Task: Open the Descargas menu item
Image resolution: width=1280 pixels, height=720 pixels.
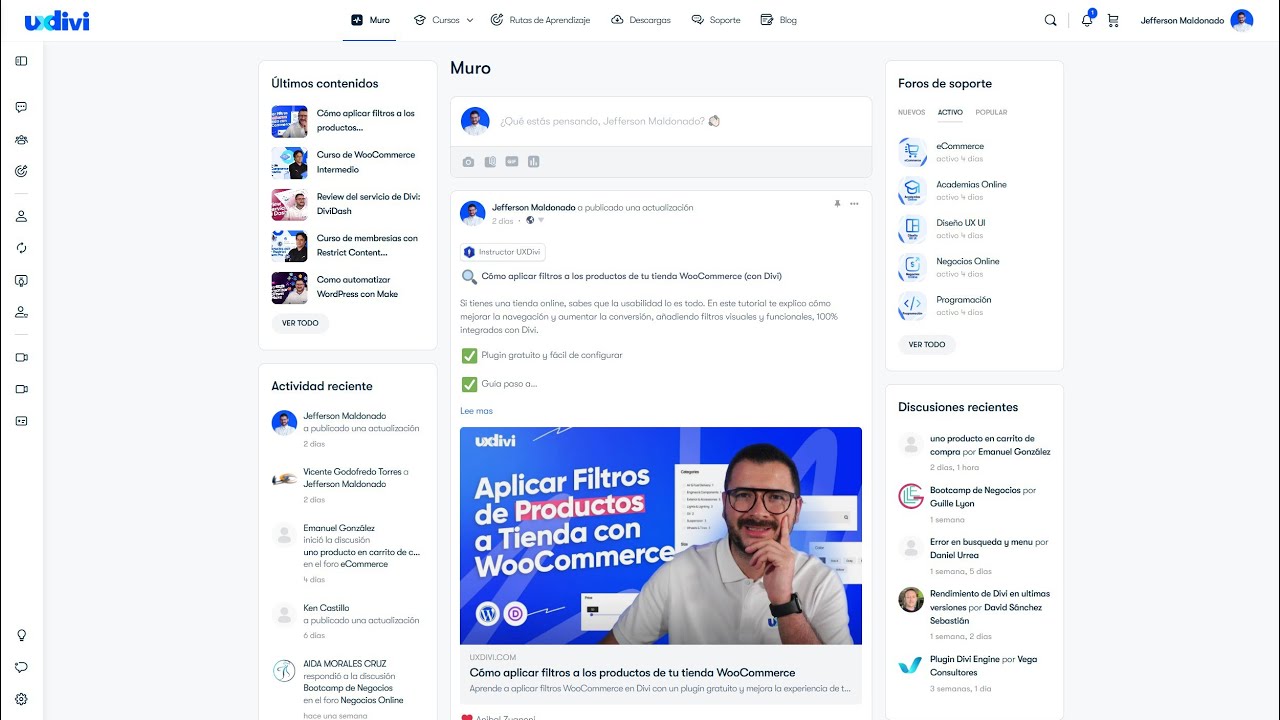Action: pos(640,20)
